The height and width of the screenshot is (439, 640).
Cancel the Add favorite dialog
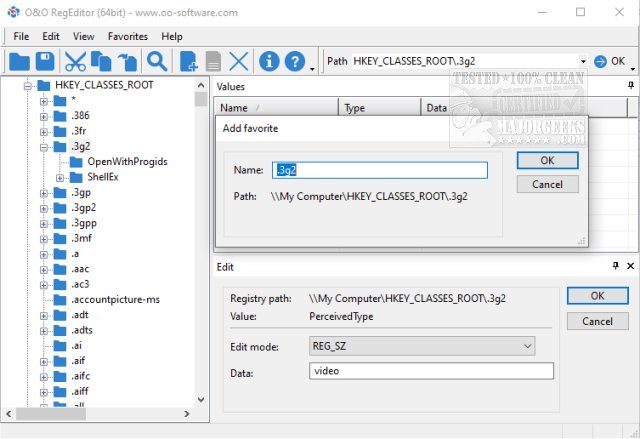coord(547,184)
